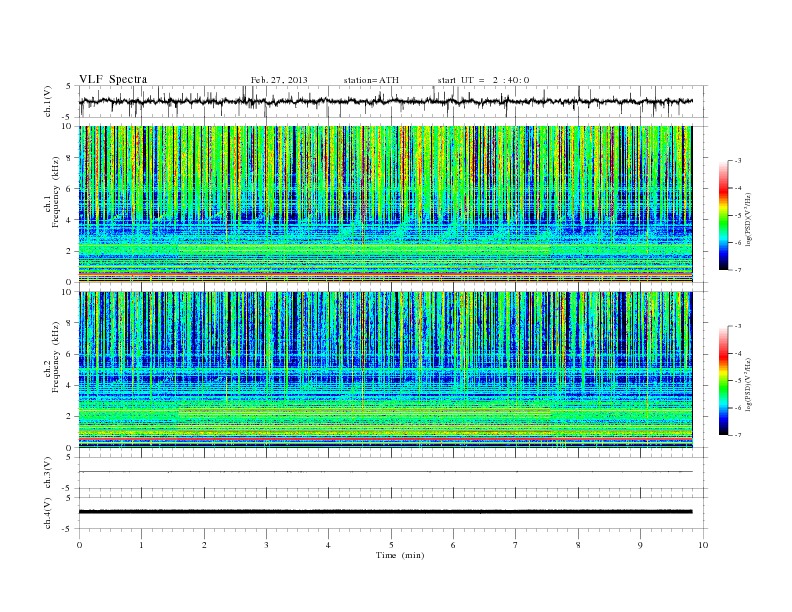Click the '-7' label on ch.2 colorbar
The image size is (792, 612).
[x=737, y=435]
